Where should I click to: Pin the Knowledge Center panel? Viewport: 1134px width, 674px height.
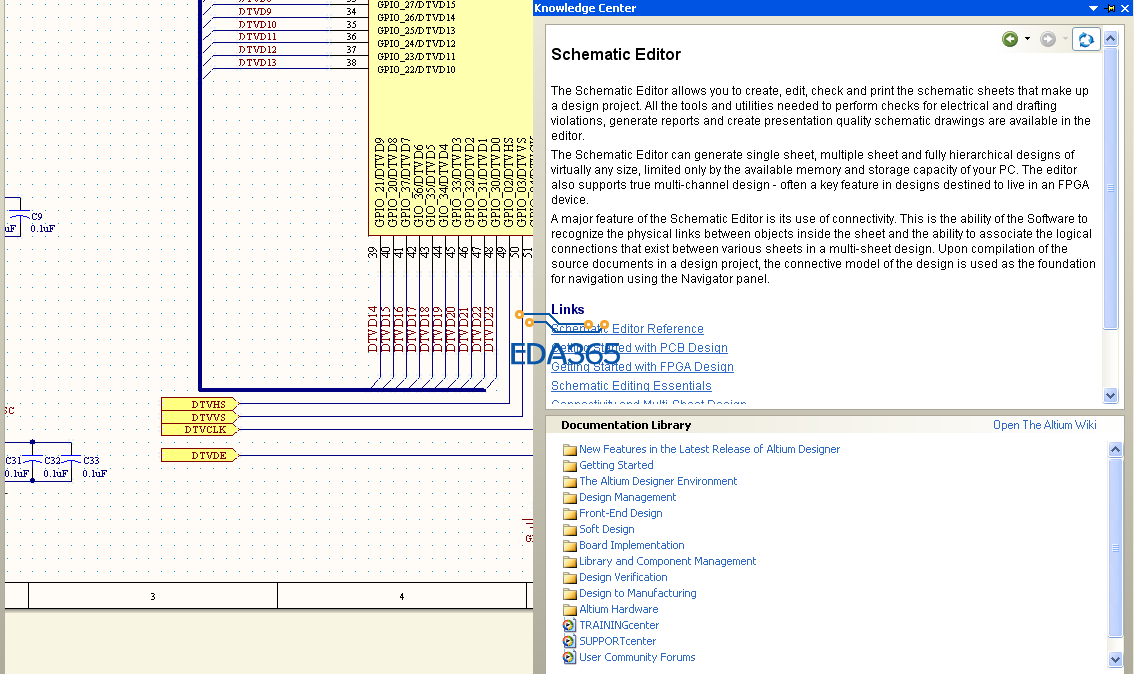coord(1111,8)
